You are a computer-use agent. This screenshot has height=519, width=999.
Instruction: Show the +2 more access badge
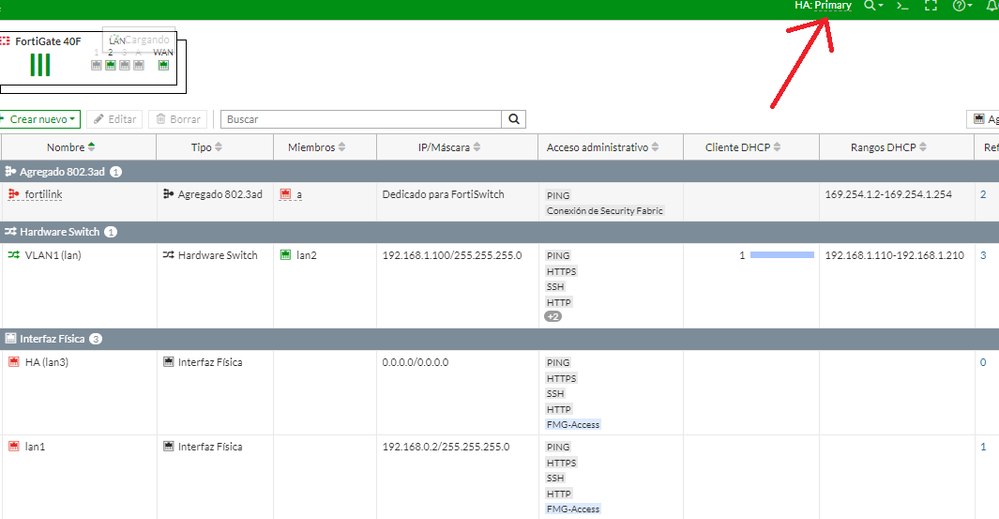coord(552,316)
